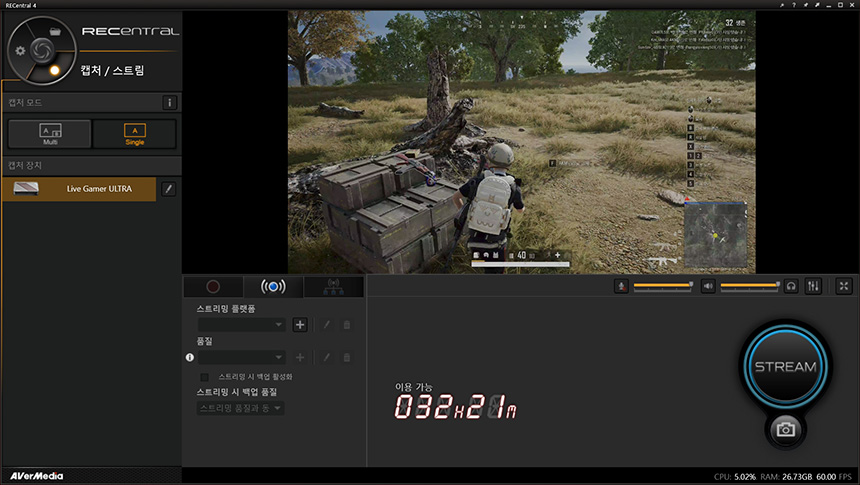Select Single capture mode
The height and width of the screenshot is (485, 860).
[134, 134]
